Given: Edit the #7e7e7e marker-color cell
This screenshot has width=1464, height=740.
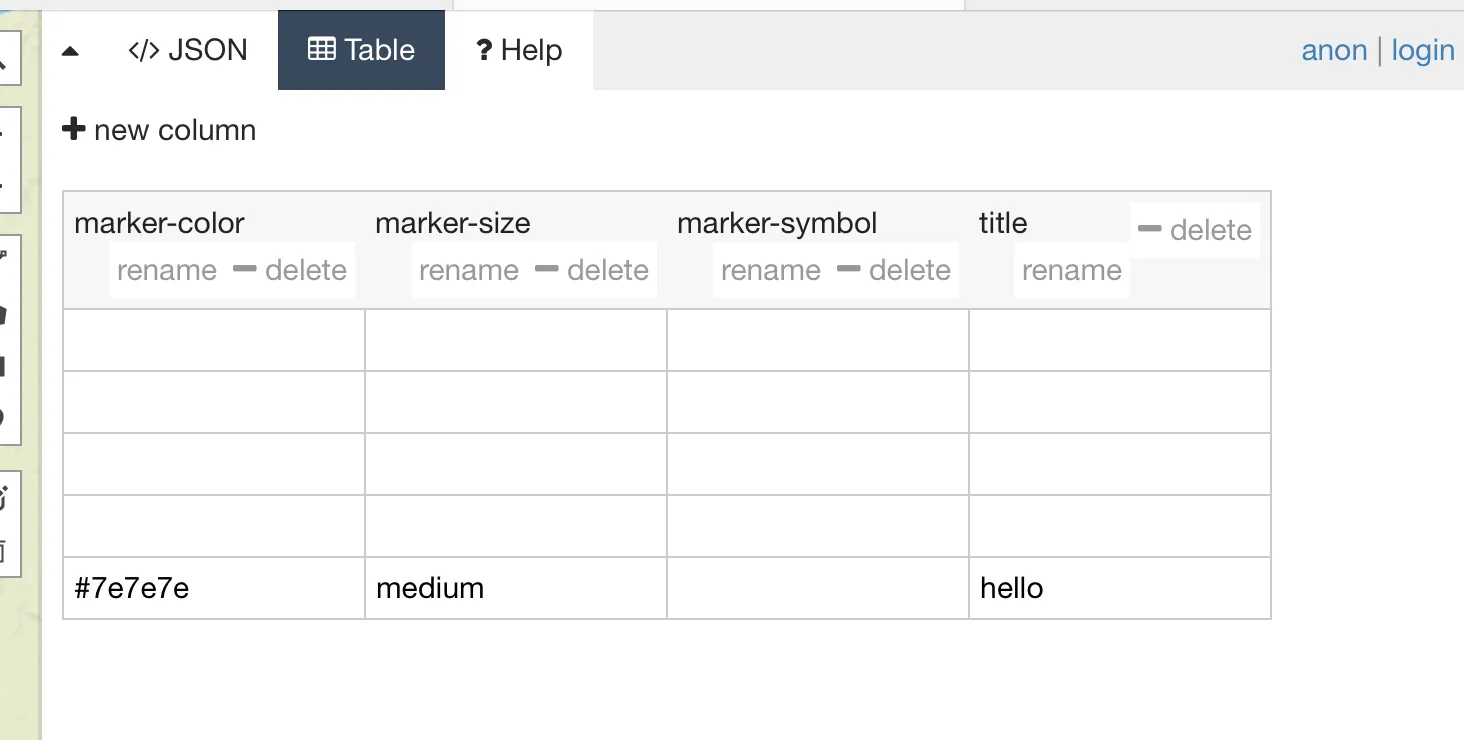Looking at the screenshot, I should [x=214, y=588].
